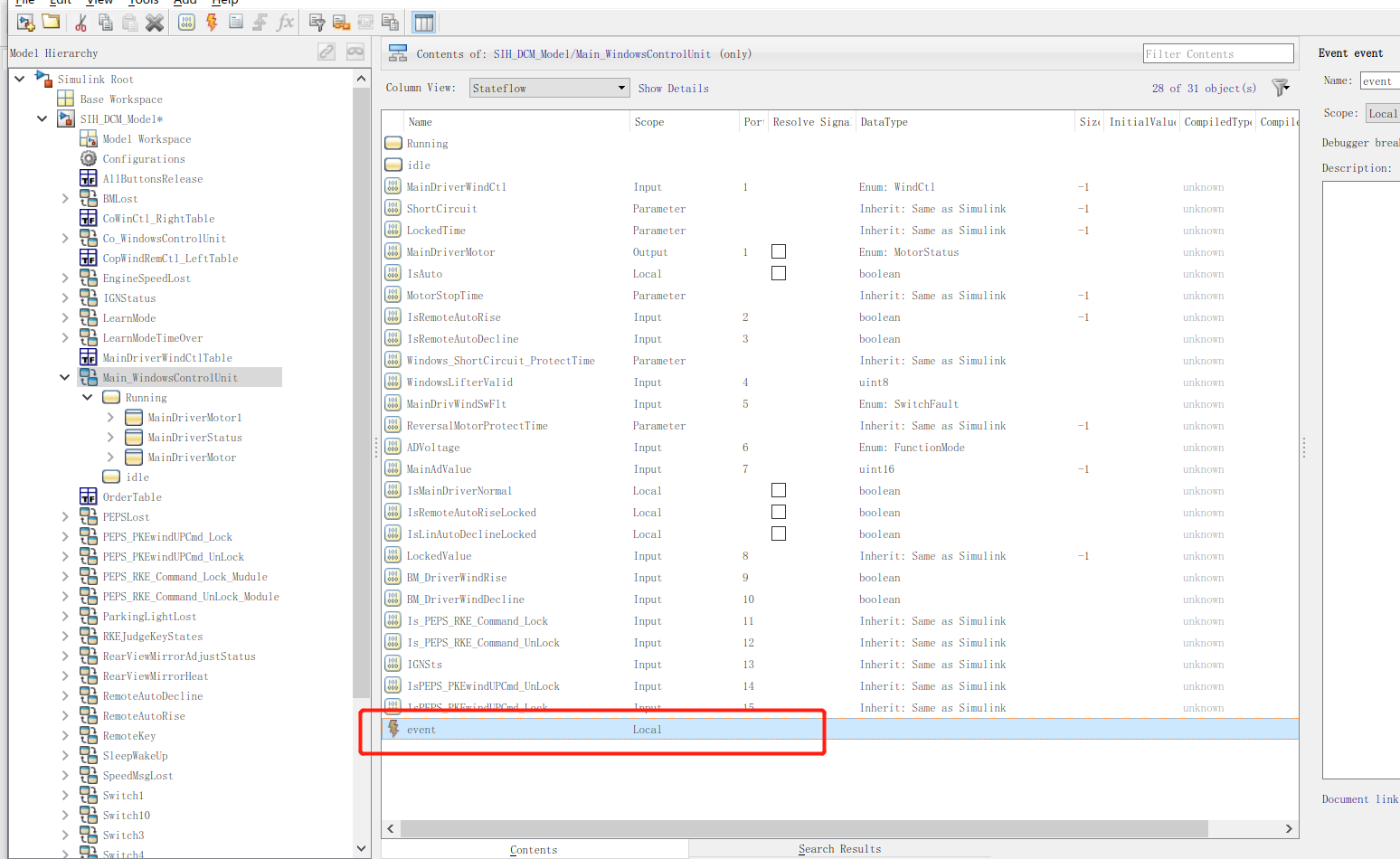Click the Description text area
This screenshot has width=1400, height=859.
pos(1361,479)
